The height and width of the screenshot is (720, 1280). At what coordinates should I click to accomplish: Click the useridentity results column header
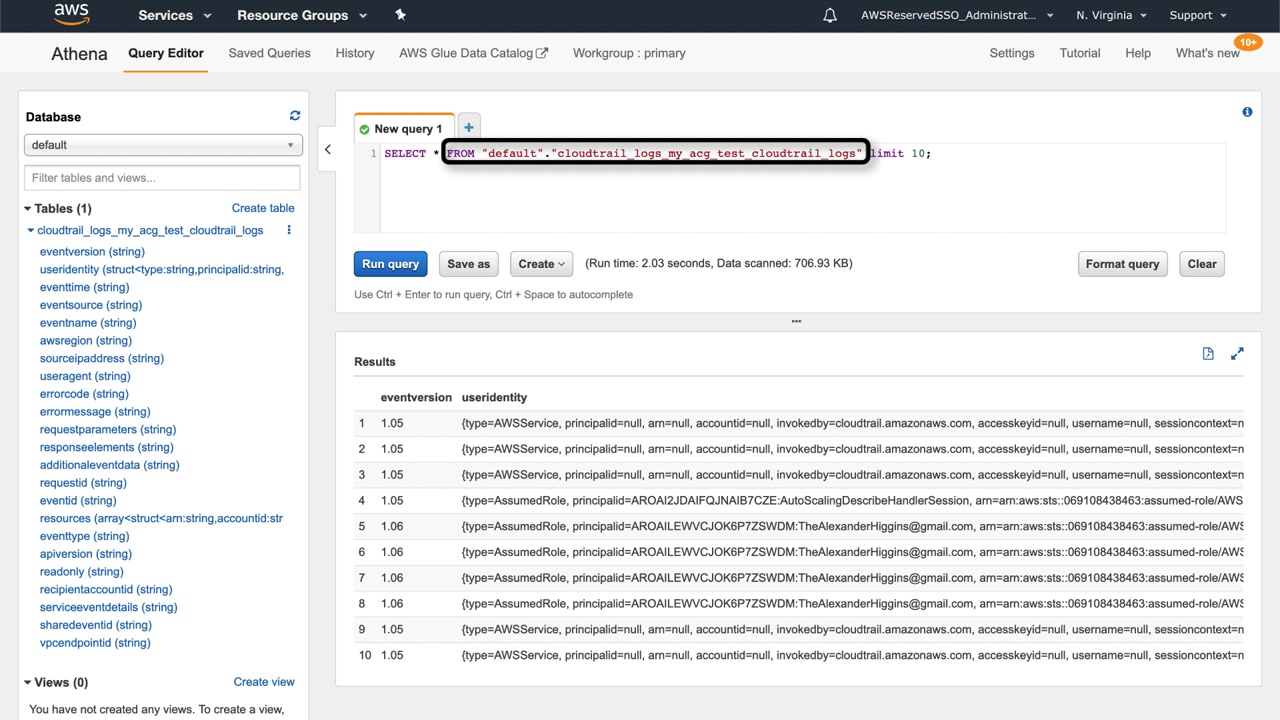coord(494,397)
